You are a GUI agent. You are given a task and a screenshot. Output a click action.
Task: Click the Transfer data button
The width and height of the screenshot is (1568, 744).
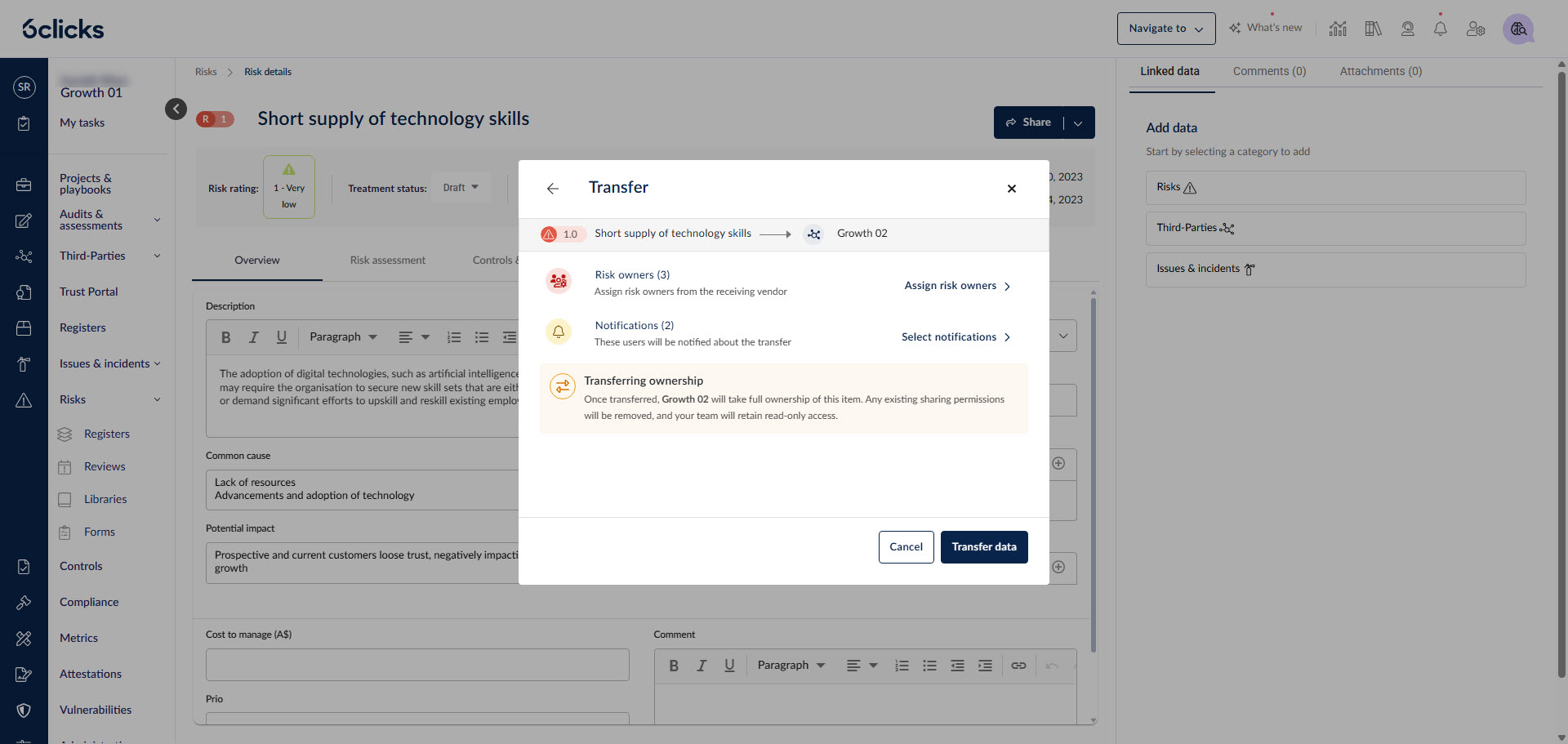coord(983,547)
